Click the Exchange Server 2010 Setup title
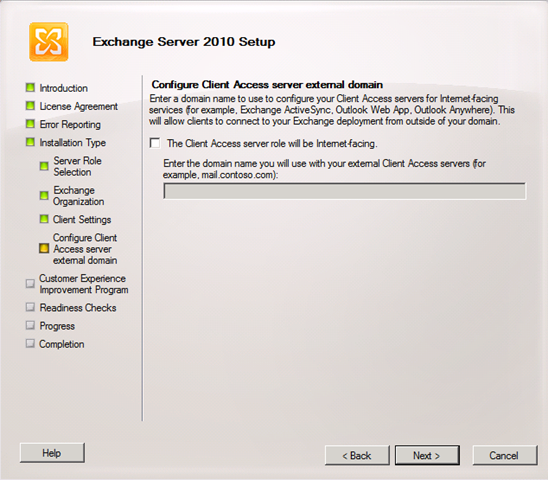The image size is (548, 480). (x=184, y=42)
